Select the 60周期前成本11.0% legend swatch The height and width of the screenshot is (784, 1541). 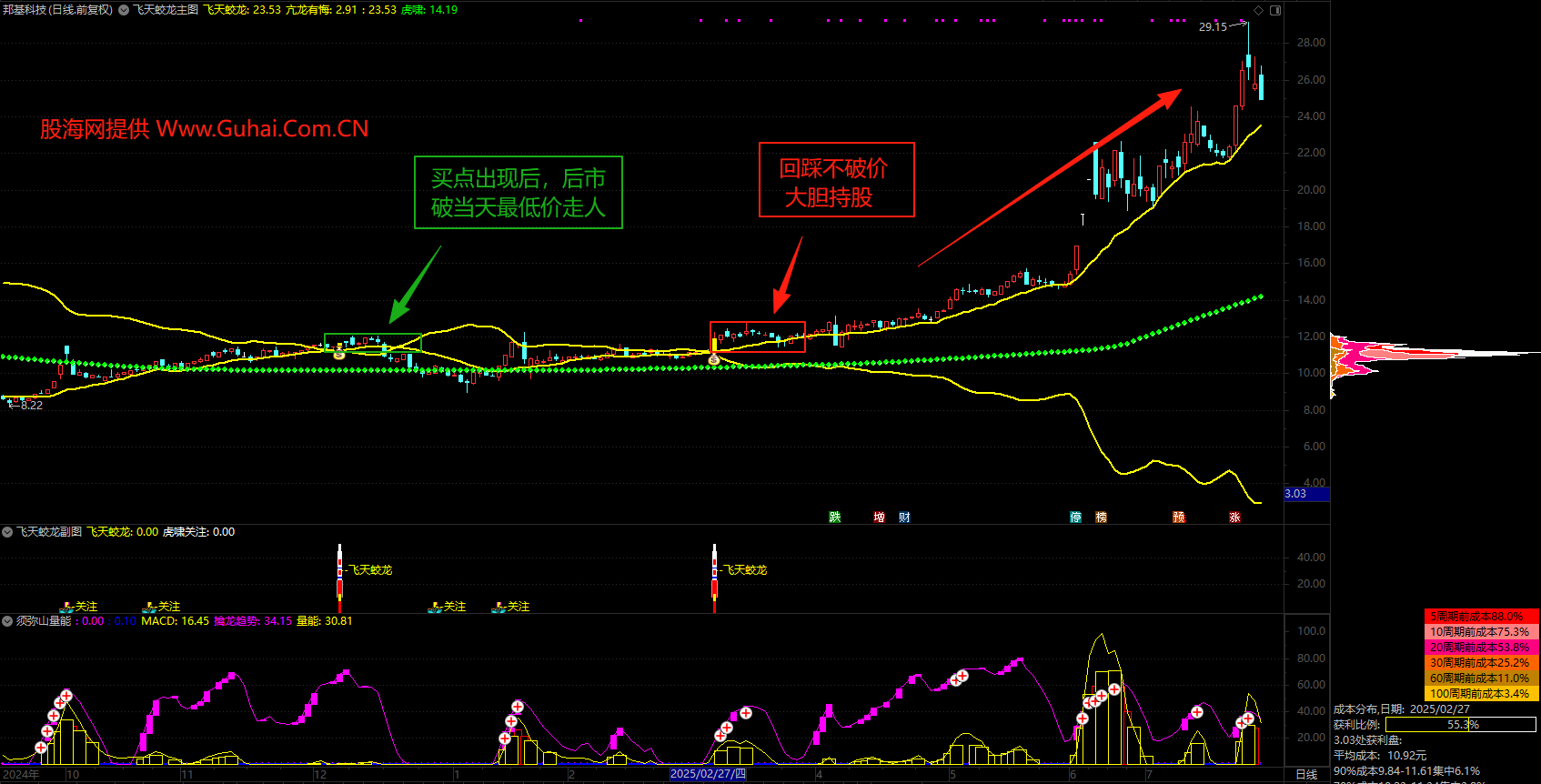[x=1482, y=678]
